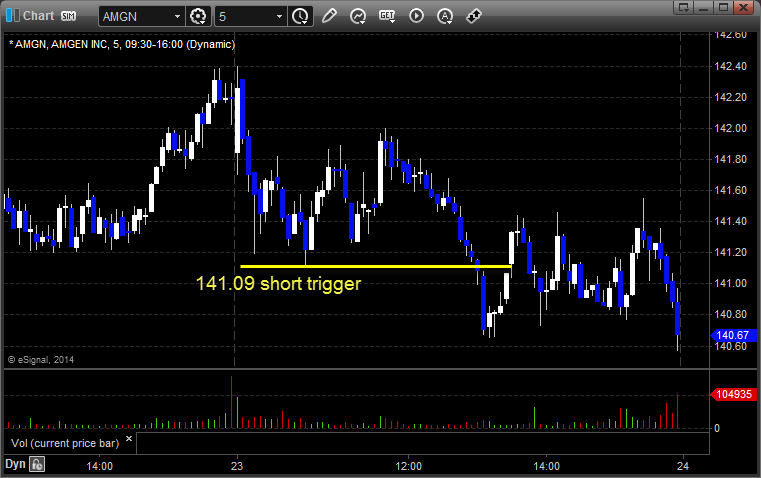Click the AMGN, AMGEN INC chart title text
The width and height of the screenshot is (761, 478).
(122, 45)
